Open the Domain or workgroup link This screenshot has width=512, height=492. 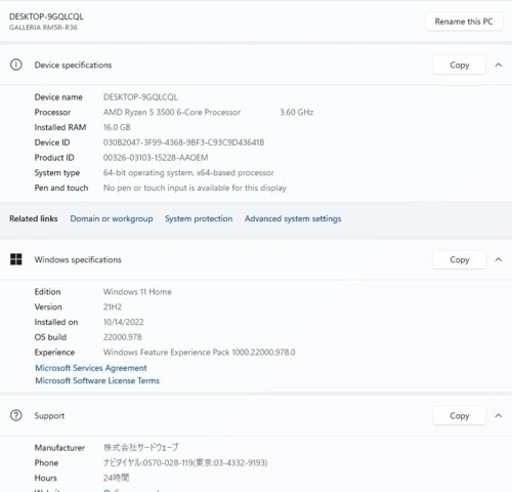pos(111,219)
